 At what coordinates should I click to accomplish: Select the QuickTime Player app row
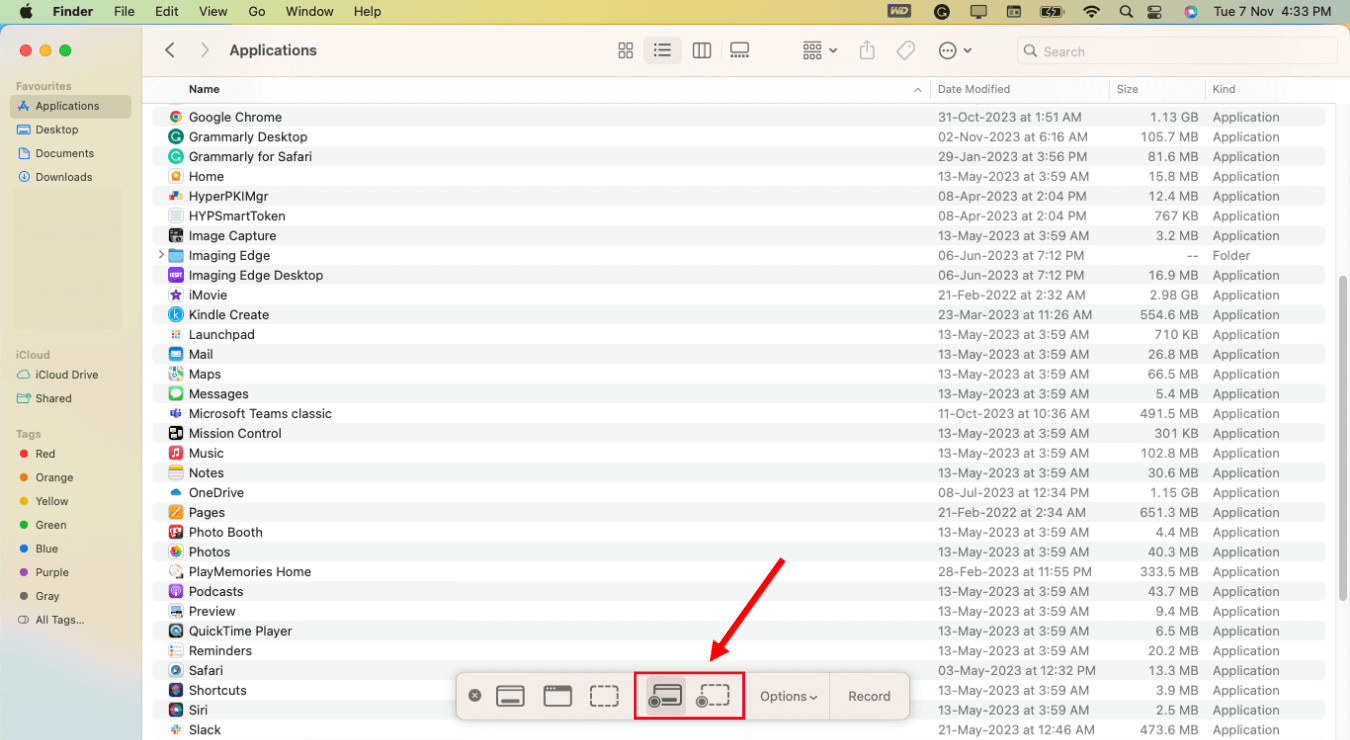[739, 631]
